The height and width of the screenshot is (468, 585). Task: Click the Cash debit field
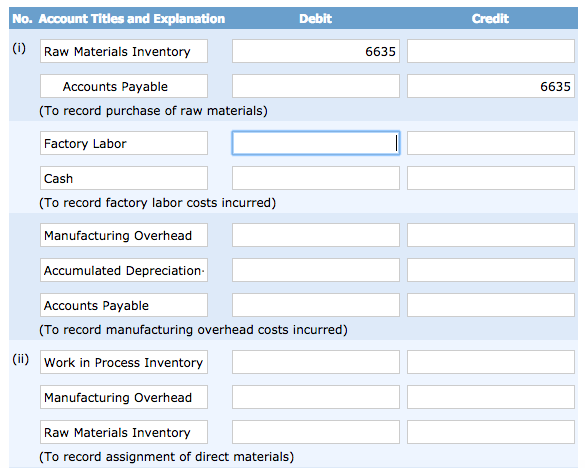click(x=316, y=178)
